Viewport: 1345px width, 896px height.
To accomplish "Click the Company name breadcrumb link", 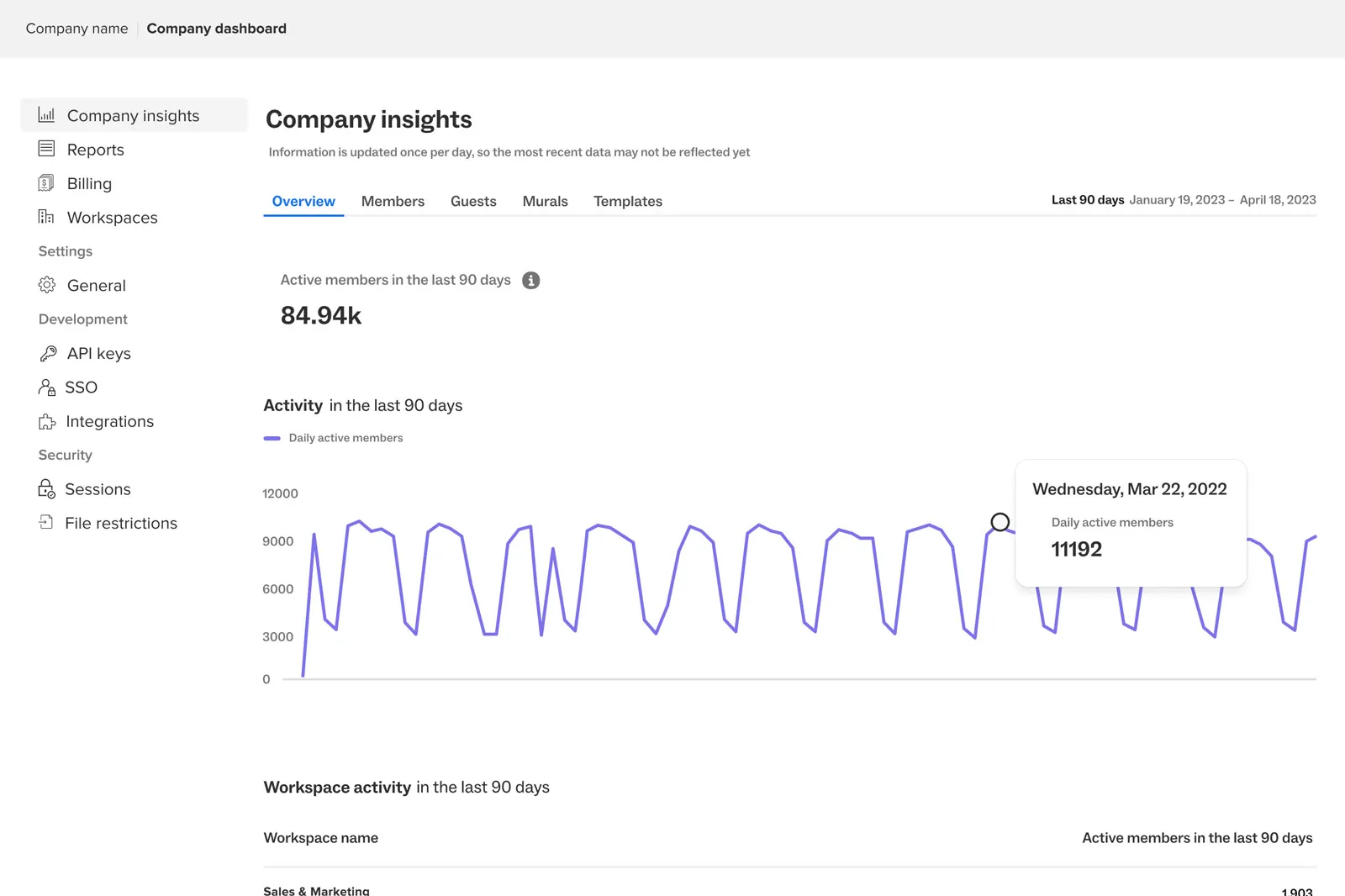I will [77, 29].
